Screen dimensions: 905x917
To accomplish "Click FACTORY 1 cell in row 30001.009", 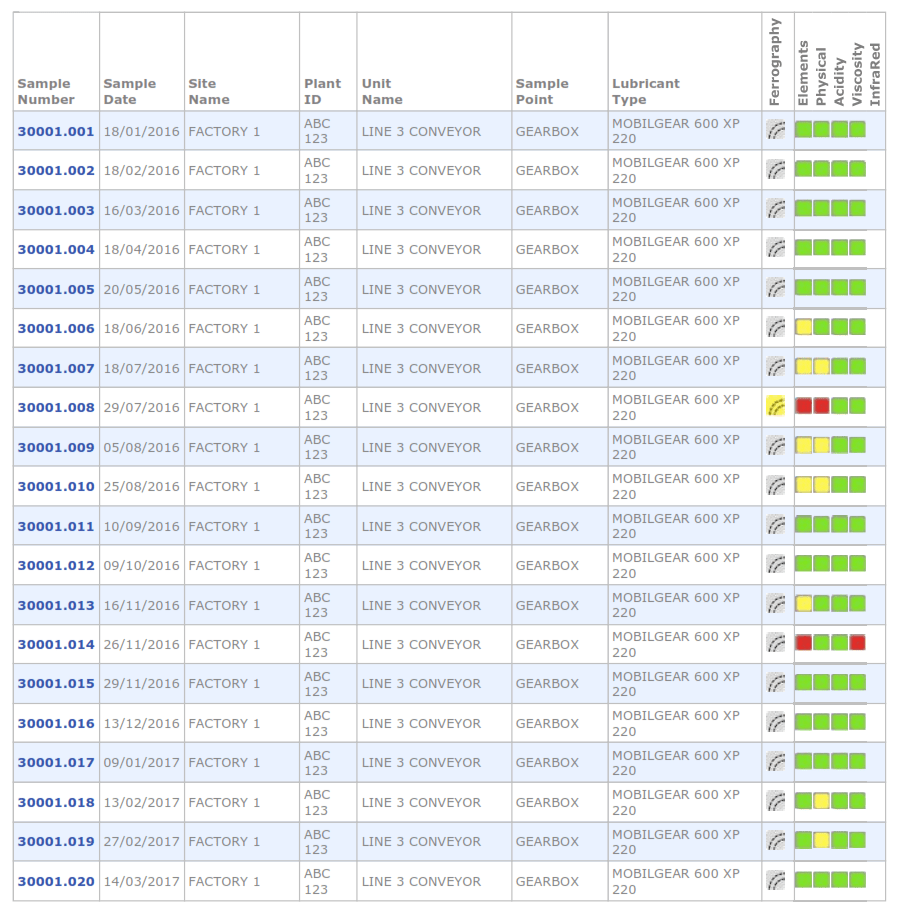I will pos(224,447).
